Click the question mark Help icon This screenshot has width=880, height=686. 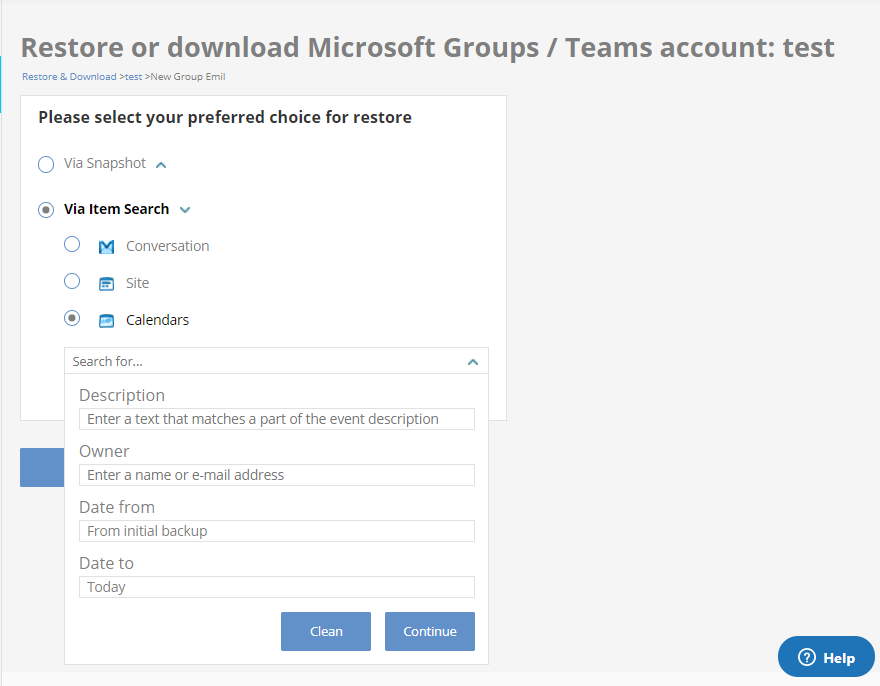806,657
